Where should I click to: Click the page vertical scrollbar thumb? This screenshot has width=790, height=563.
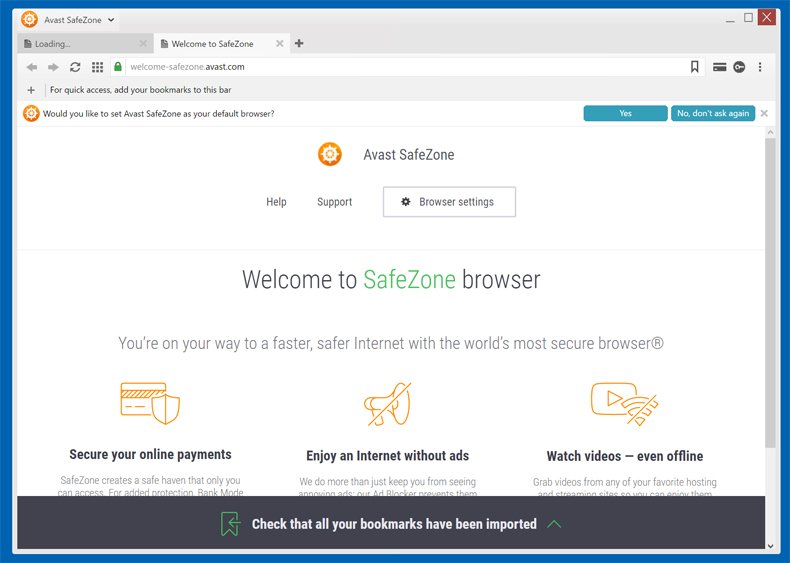(770, 293)
